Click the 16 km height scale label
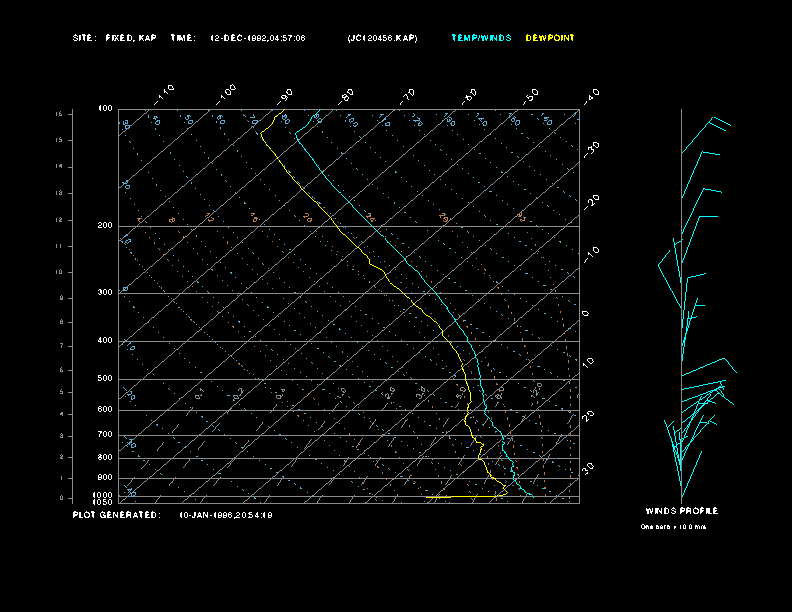Viewport: 792px width, 612px height. pos(60,114)
